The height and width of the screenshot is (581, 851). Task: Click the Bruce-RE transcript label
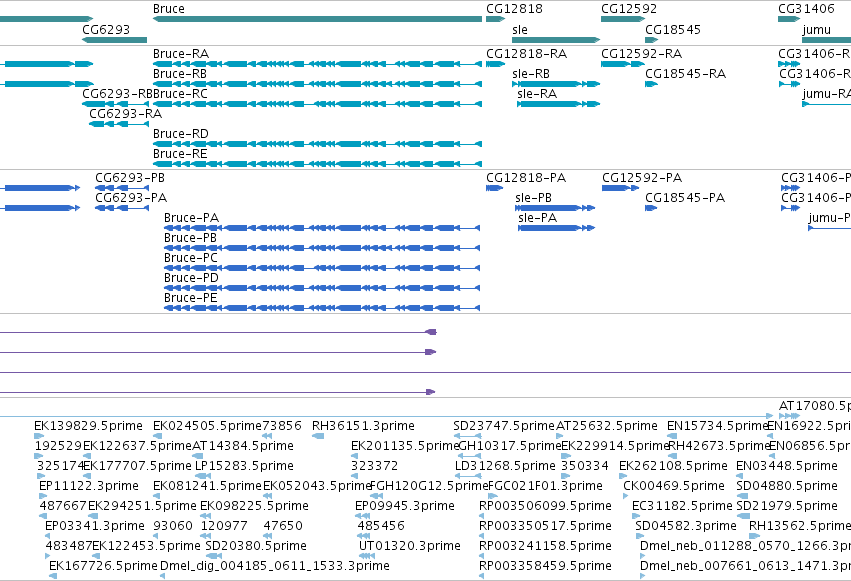pyautogui.click(x=180, y=154)
